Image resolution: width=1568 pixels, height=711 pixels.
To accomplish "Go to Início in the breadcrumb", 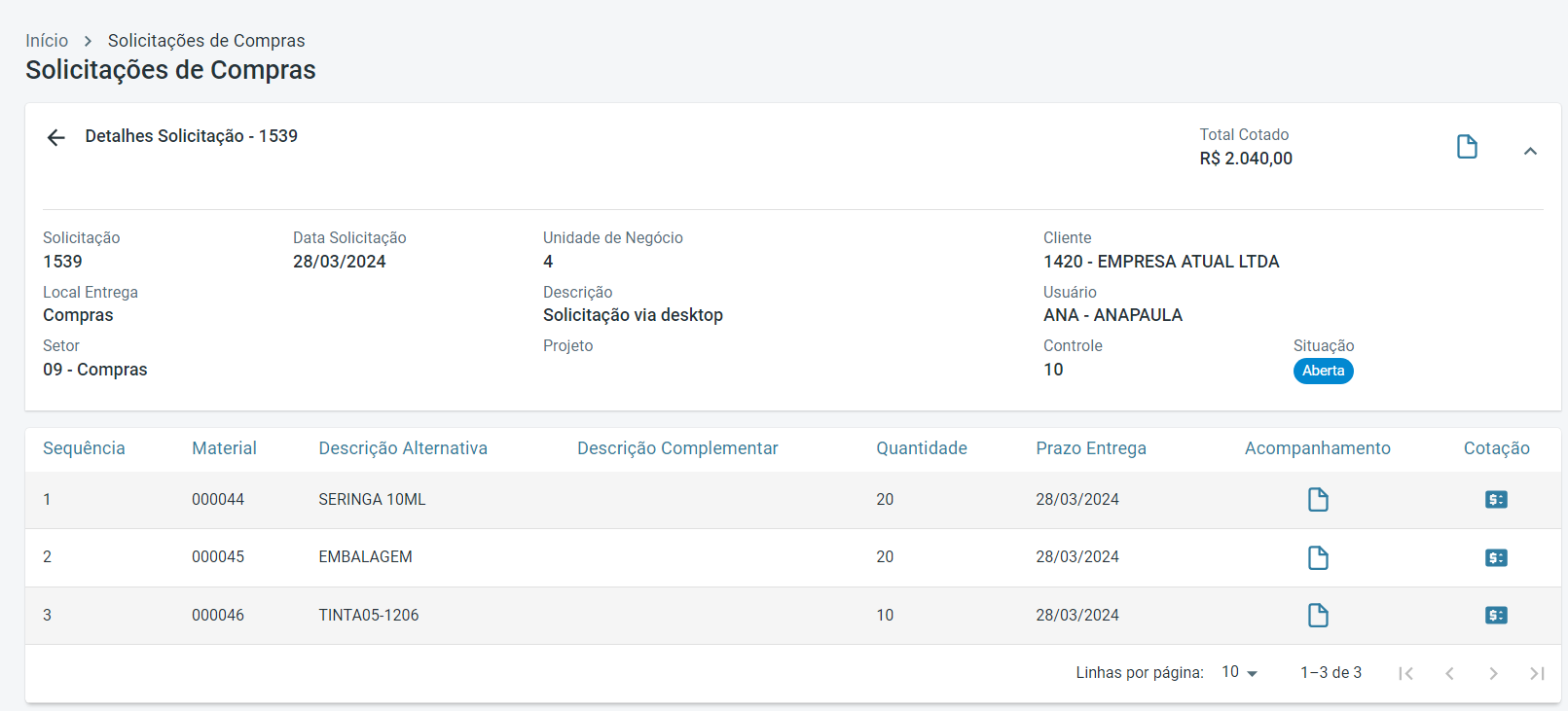I will 47,41.
